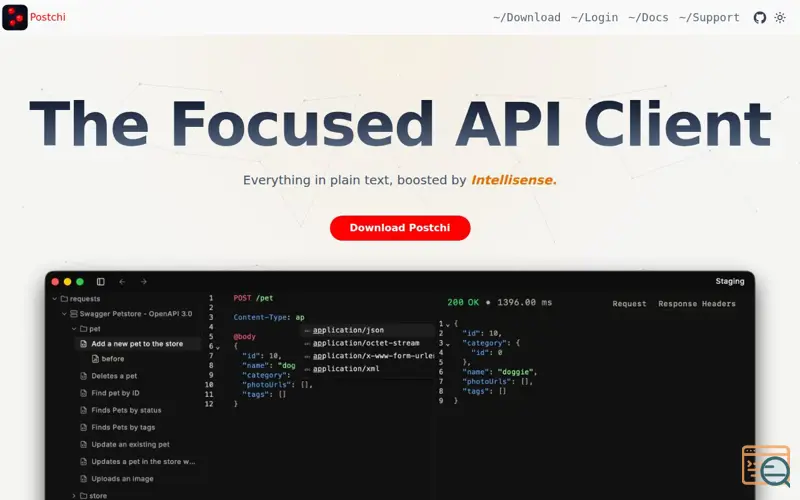
Task: Open 'Updates a pet in the store w...' request
Action: tap(143, 461)
